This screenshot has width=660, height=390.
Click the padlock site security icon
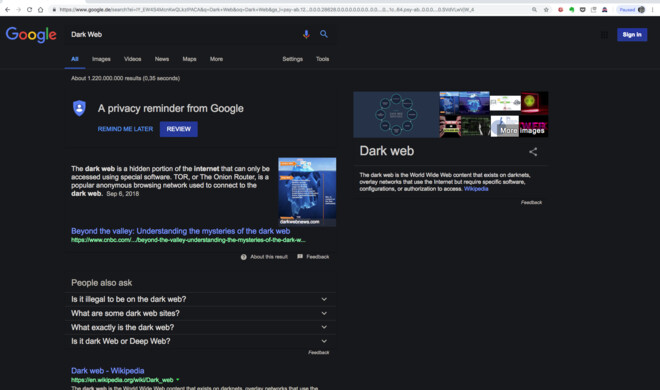pyautogui.click(x=54, y=9)
